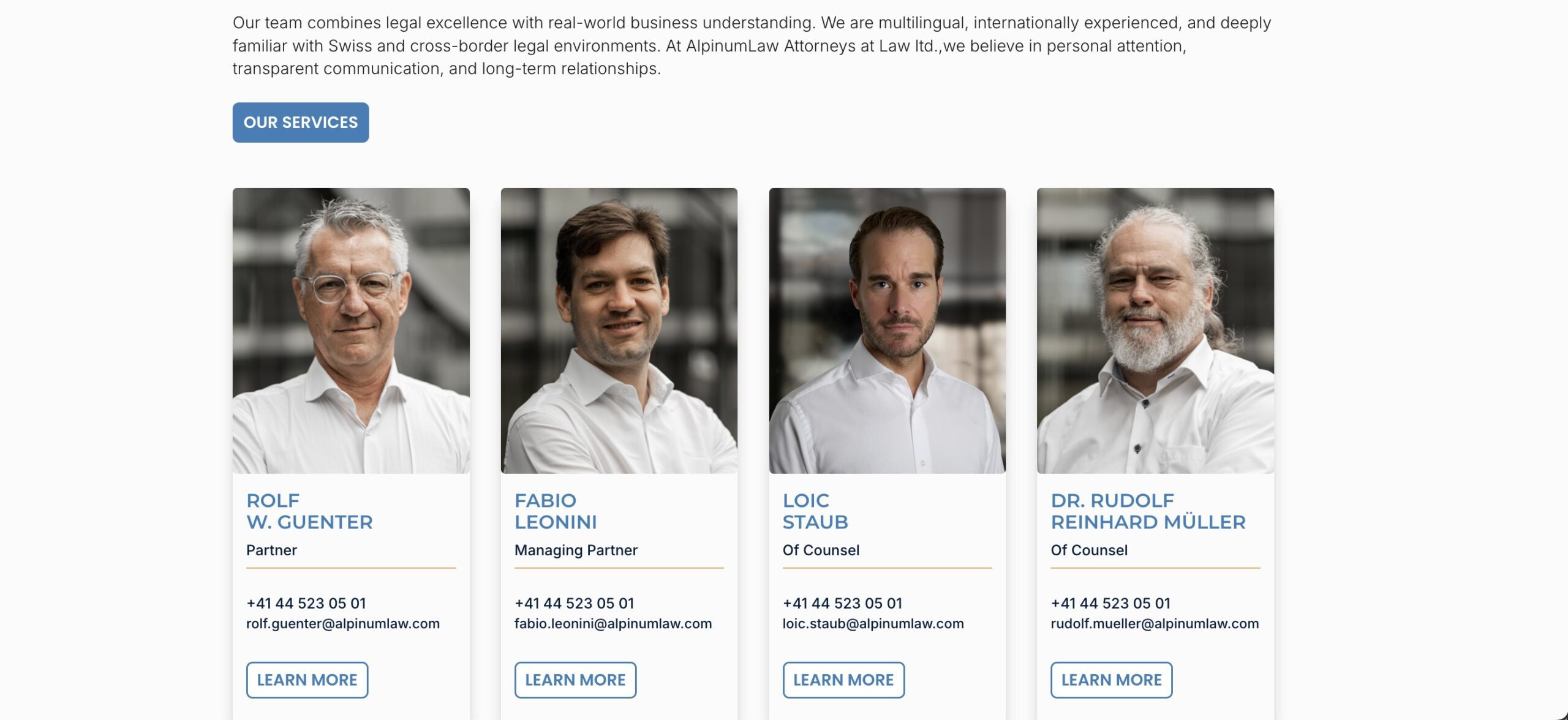Viewport: 1568px width, 720px height.
Task: Select LEARN MORE for Dr. Rudolf Müller
Action: [x=1111, y=680]
